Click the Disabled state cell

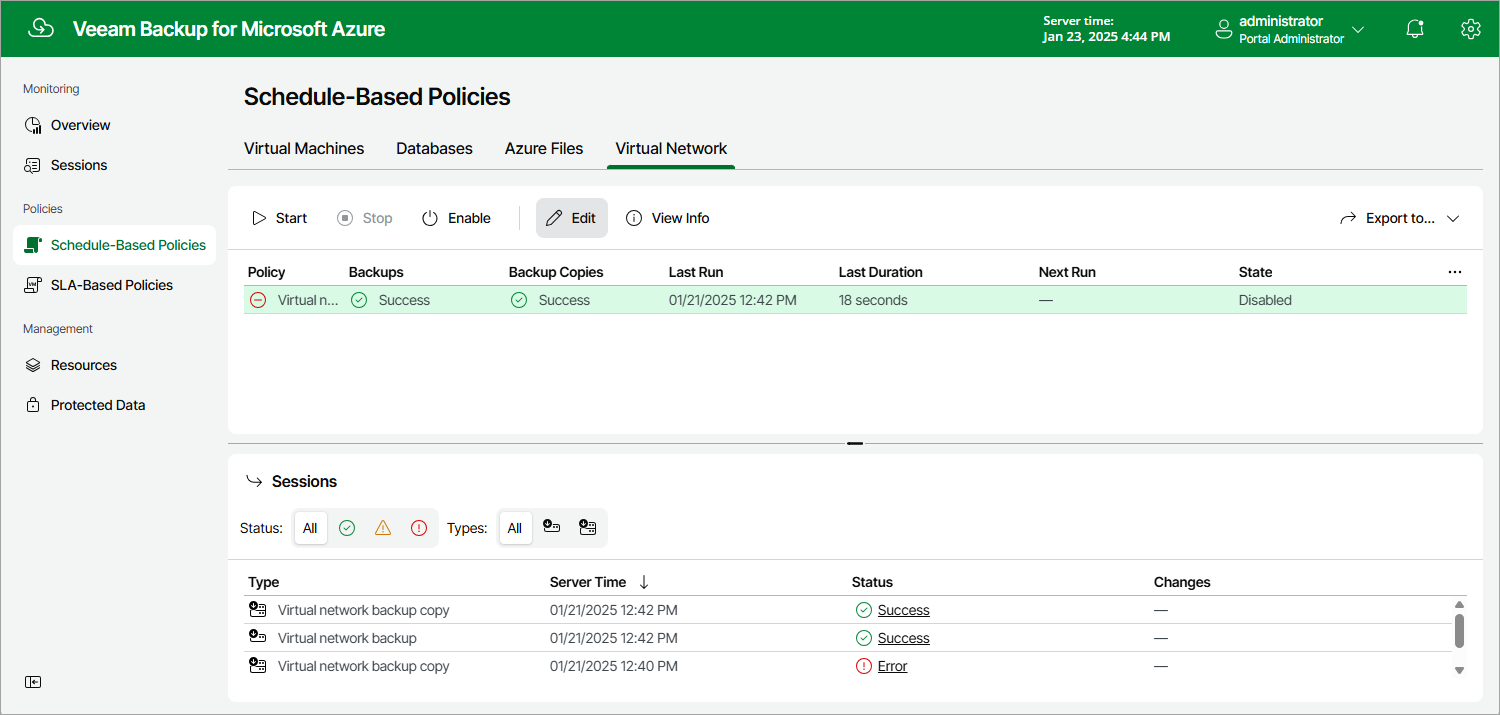tap(1265, 300)
